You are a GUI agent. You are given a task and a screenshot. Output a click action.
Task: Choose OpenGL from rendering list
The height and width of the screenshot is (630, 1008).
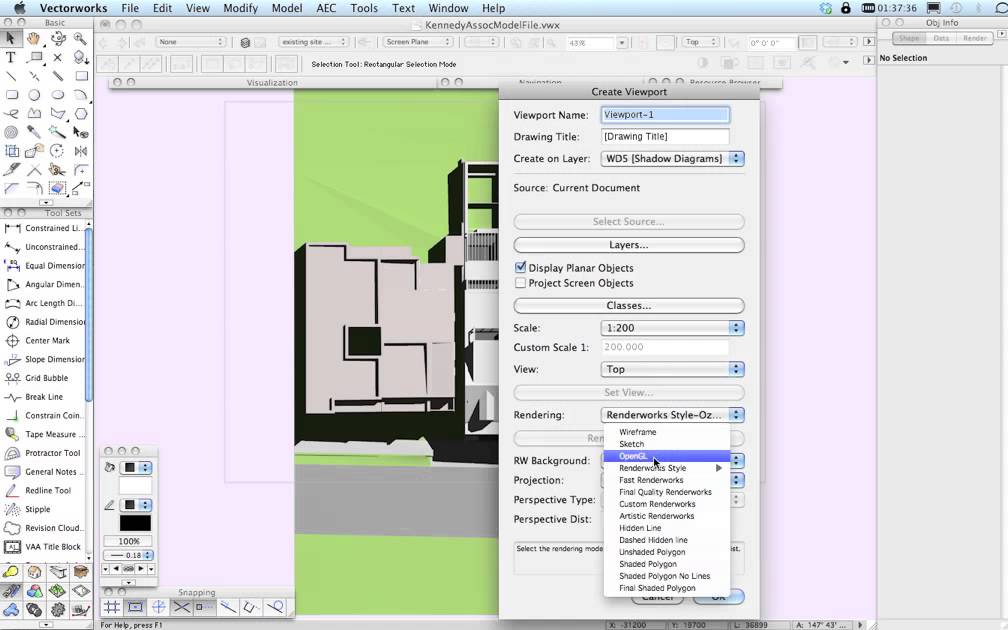(x=667, y=456)
